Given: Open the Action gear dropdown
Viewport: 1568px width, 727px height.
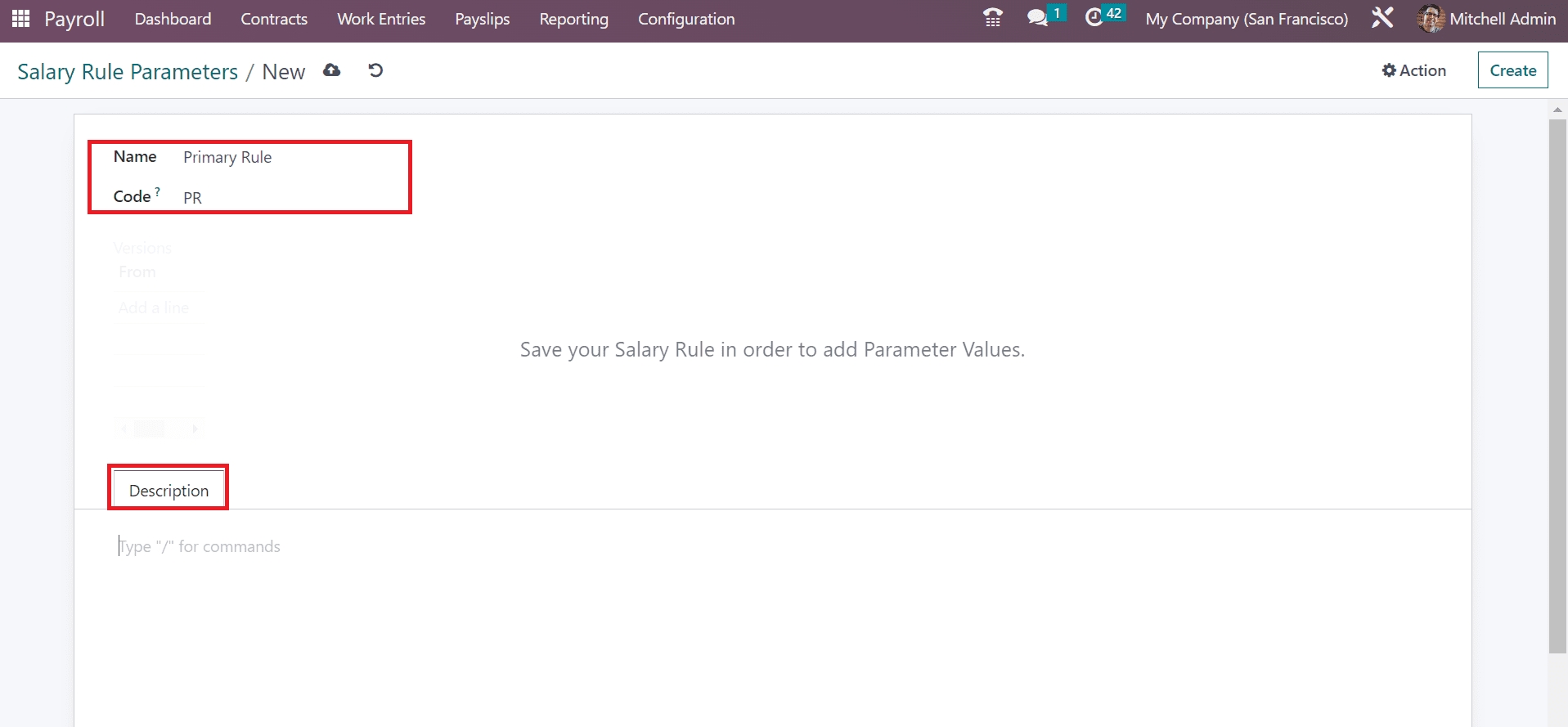Looking at the screenshot, I should coord(1414,70).
